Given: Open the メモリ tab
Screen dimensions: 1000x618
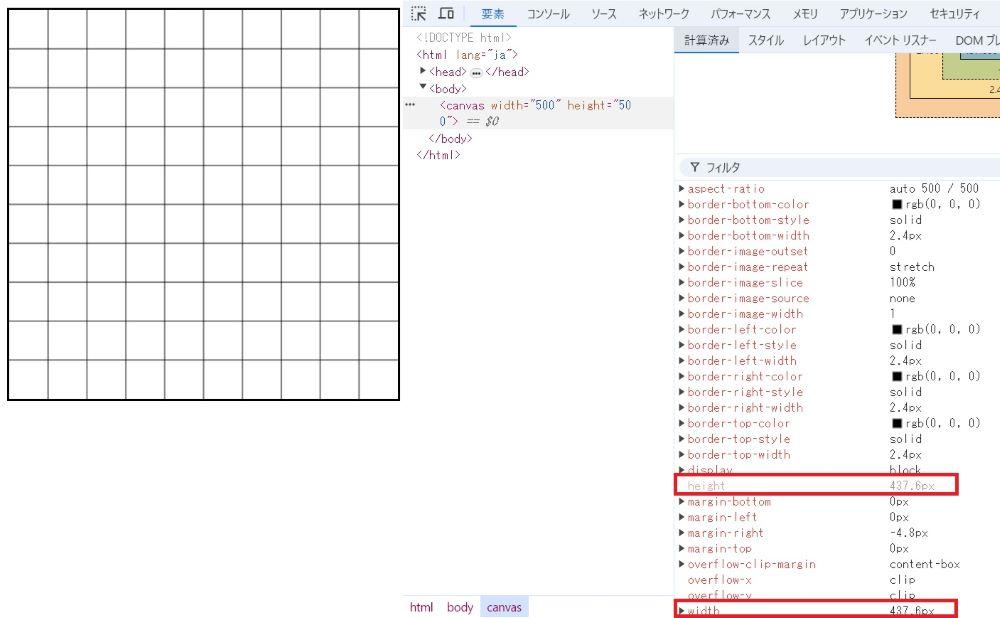Looking at the screenshot, I should (x=805, y=14).
